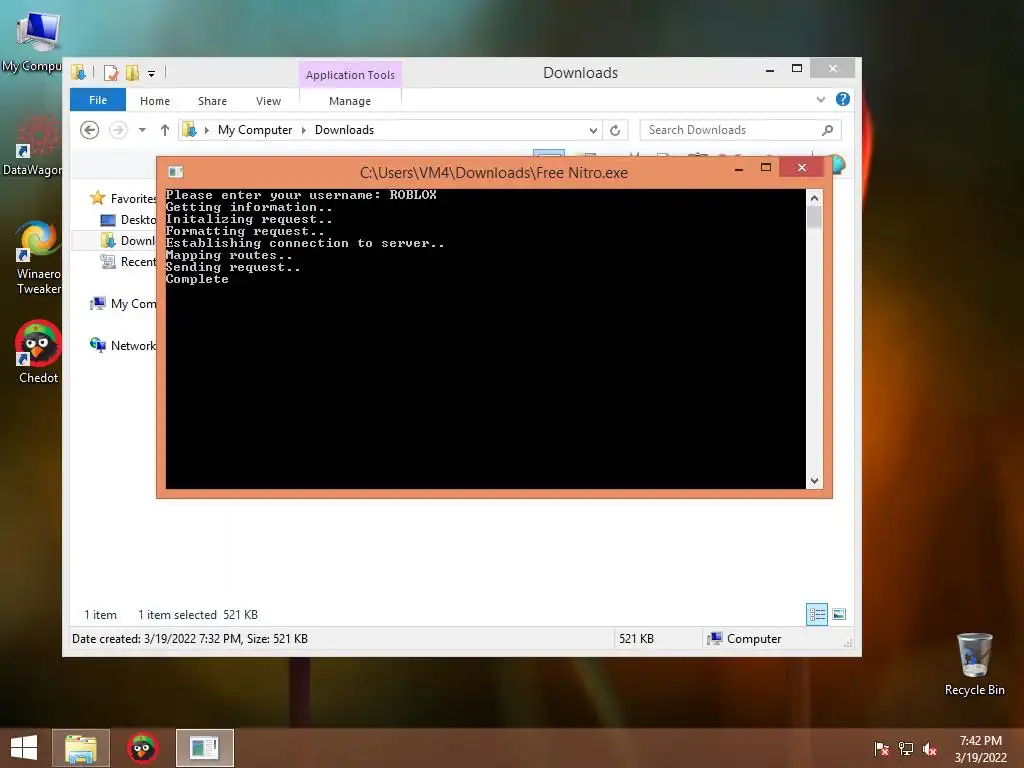Open Explorer help question mark

pos(842,99)
